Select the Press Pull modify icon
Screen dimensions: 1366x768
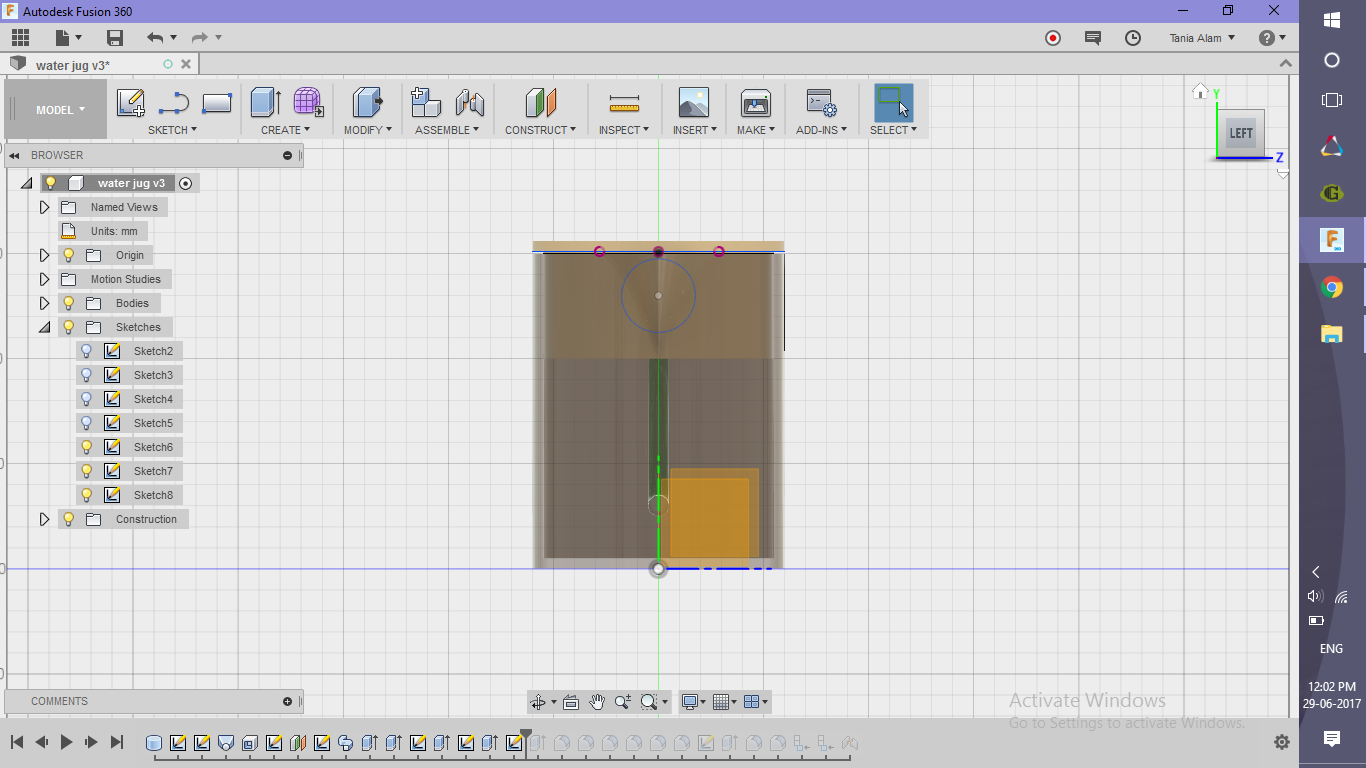click(368, 103)
